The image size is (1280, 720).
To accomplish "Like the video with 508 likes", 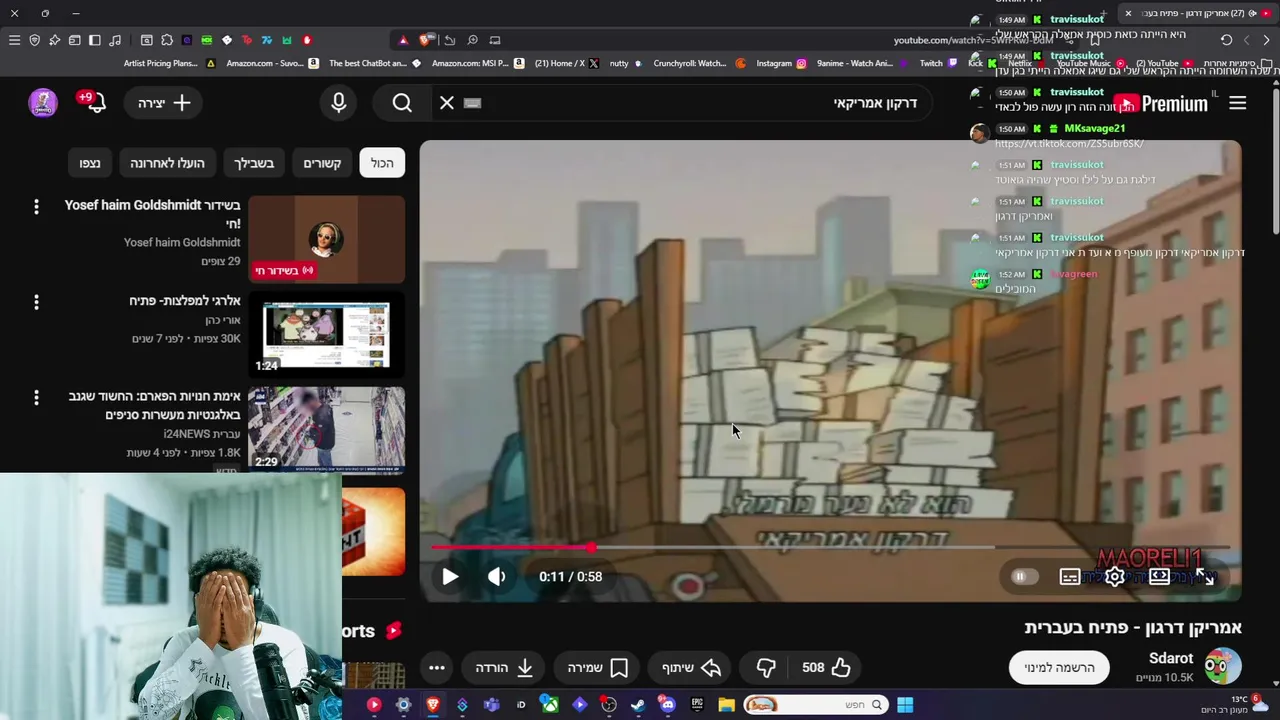I will click(826, 668).
